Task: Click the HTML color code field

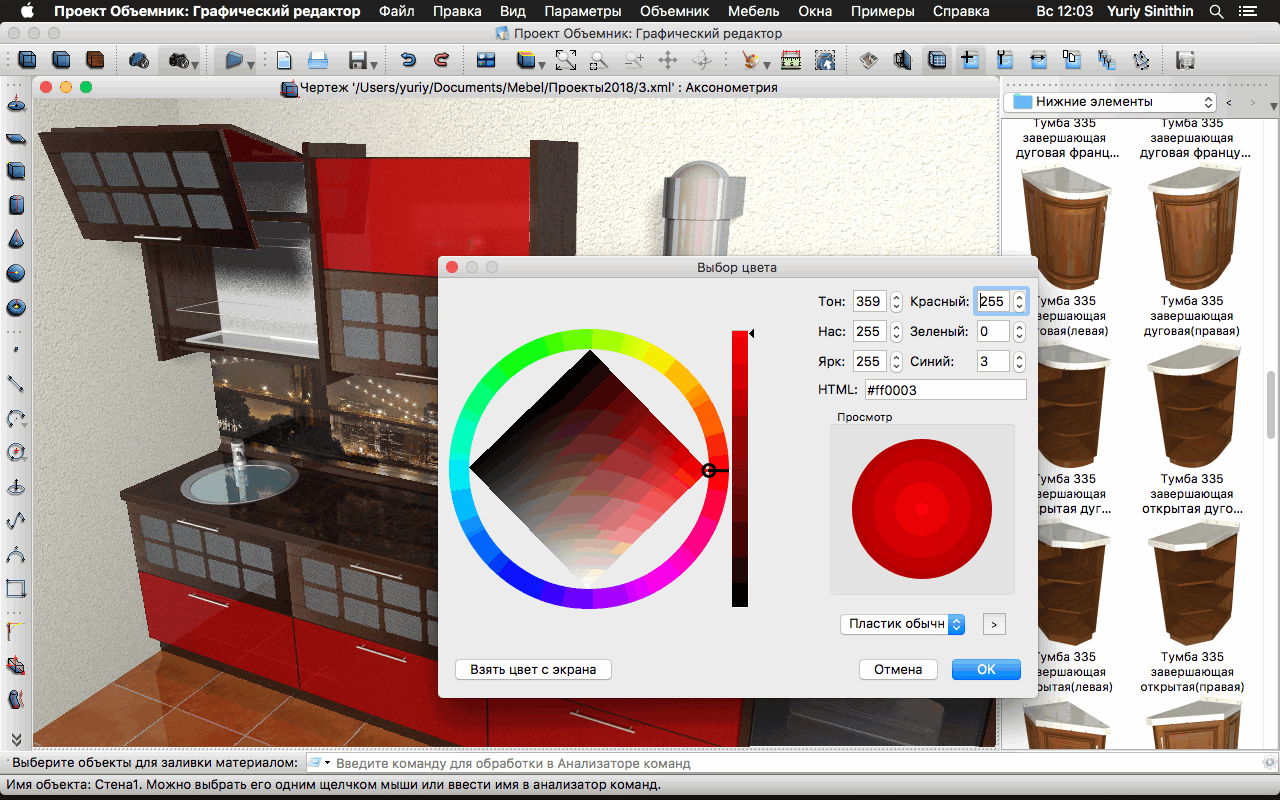Action: point(945,390)
